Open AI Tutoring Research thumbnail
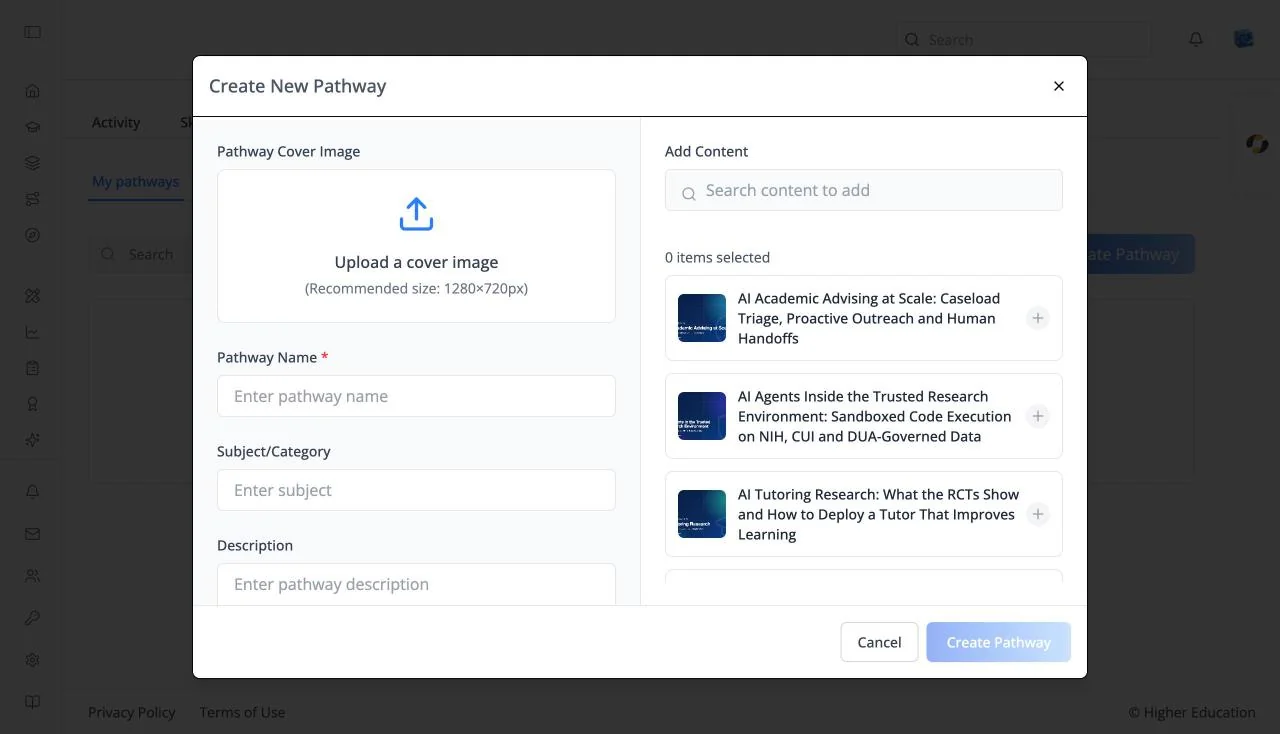 point(702,514)
